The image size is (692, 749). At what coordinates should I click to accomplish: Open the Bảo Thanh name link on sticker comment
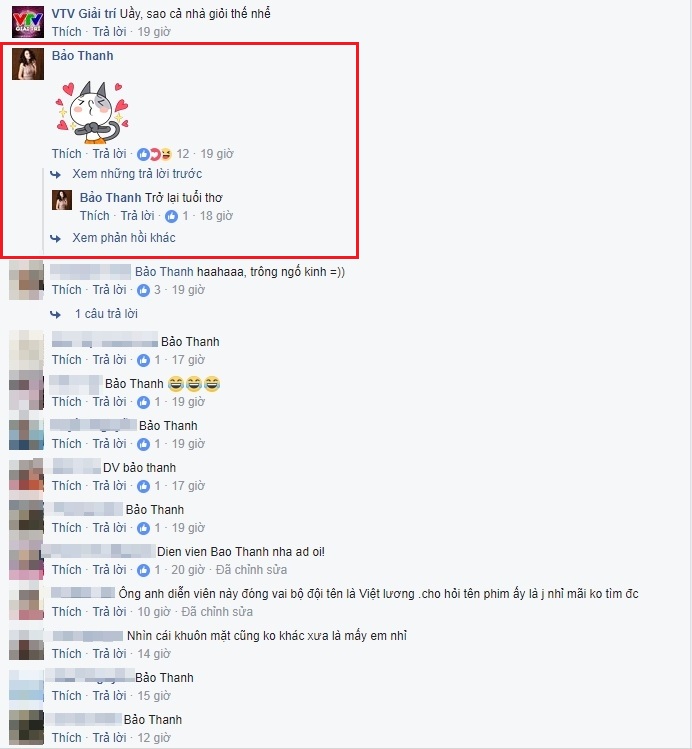click(x=83, y=55)
